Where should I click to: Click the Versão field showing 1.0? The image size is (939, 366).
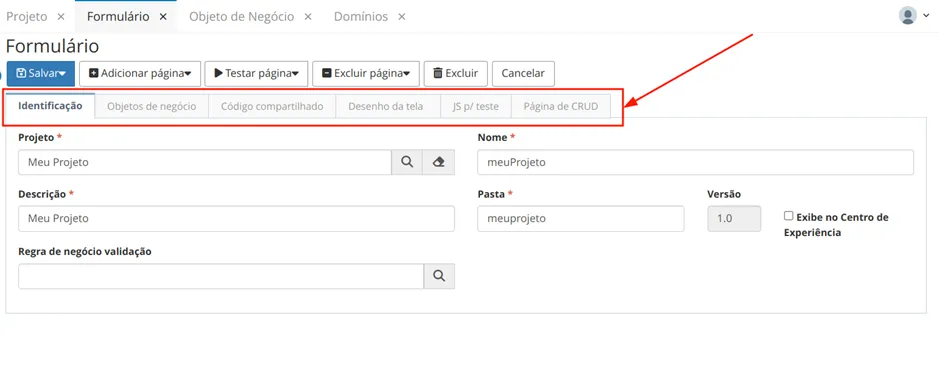(734, 219)
